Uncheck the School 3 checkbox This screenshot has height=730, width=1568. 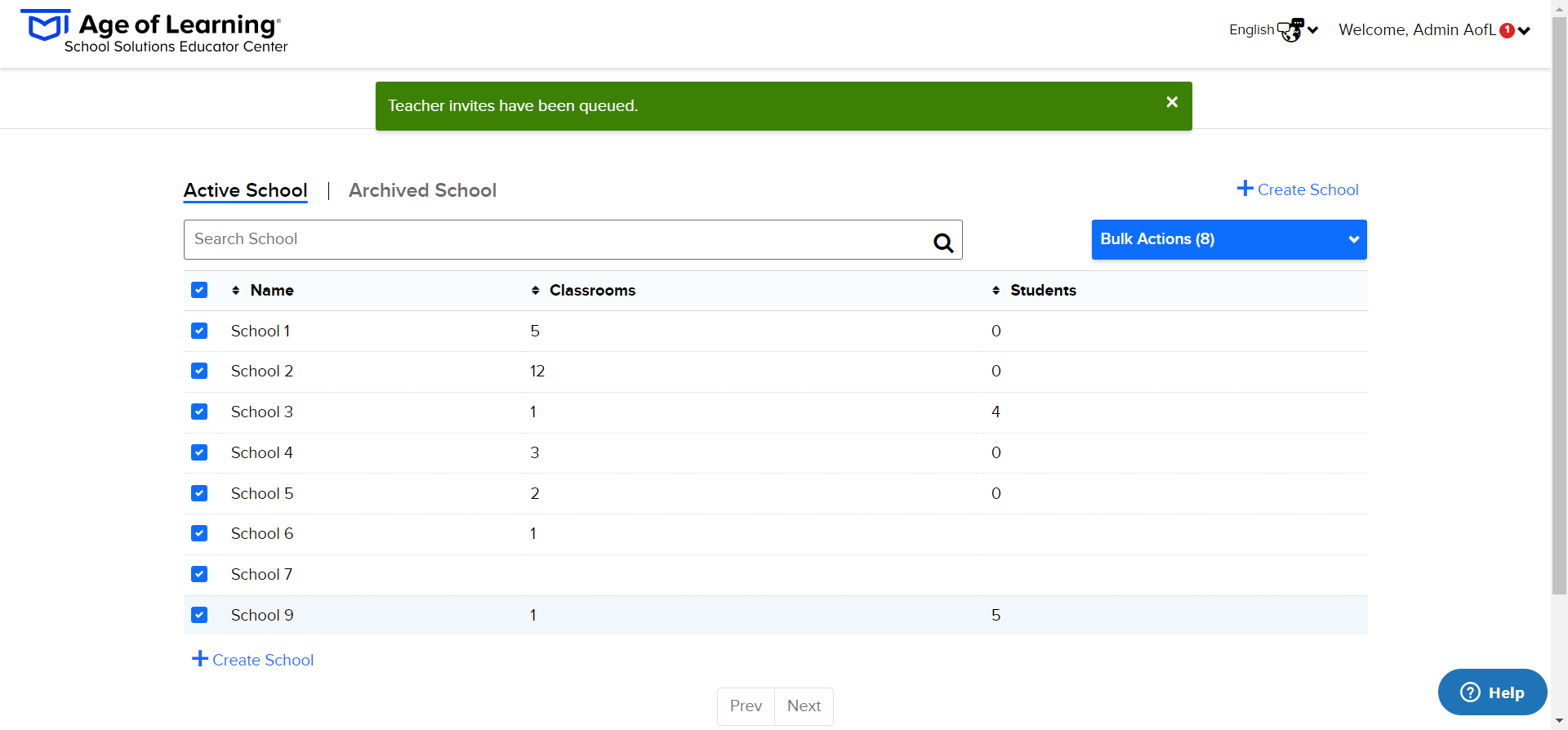199,412
